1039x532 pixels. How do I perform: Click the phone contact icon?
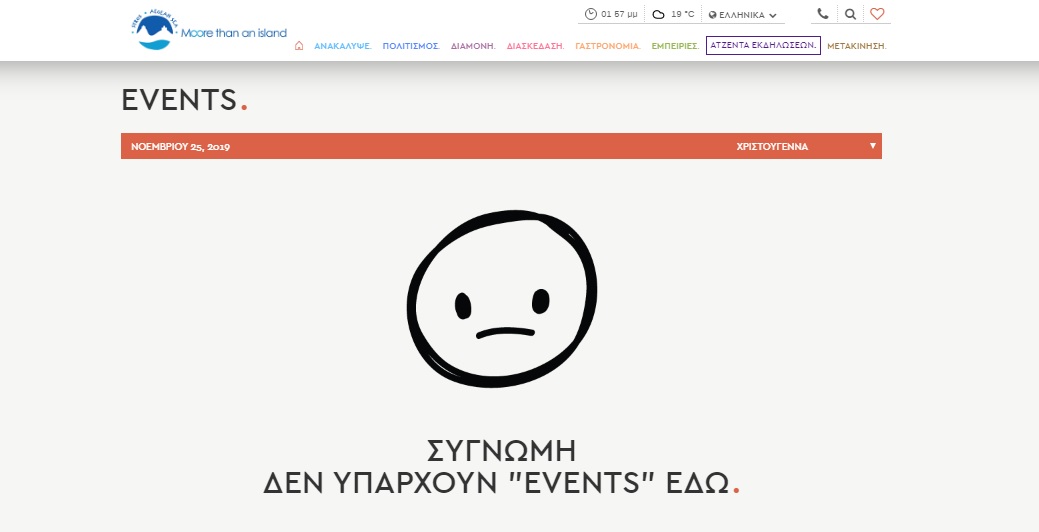point(822,14)
